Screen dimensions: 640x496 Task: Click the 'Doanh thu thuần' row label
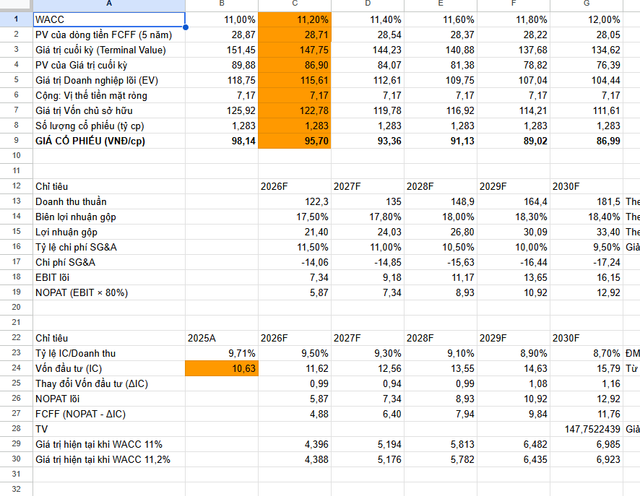coord(71,202)
